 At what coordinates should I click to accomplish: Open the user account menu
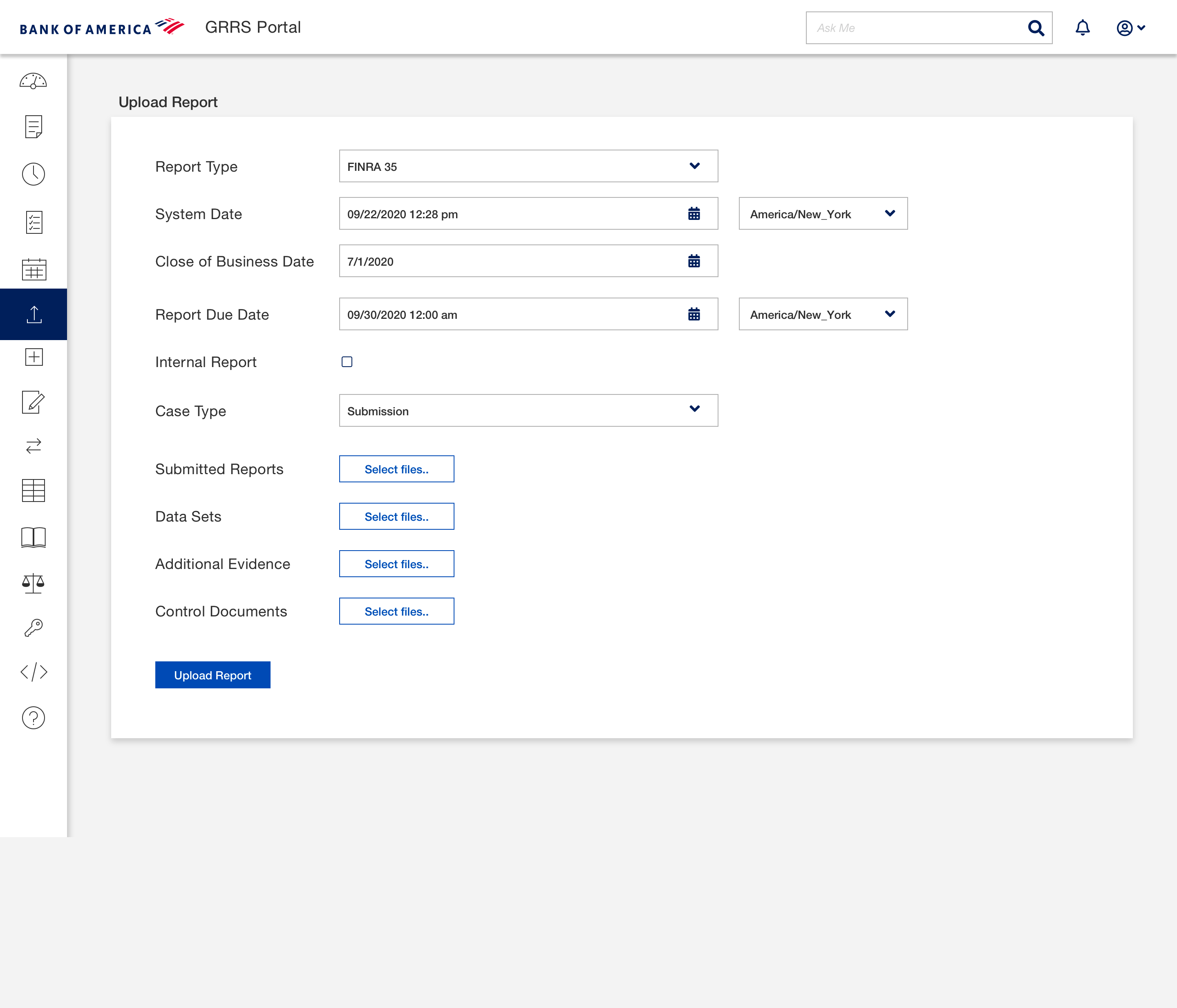point(1130,28)
